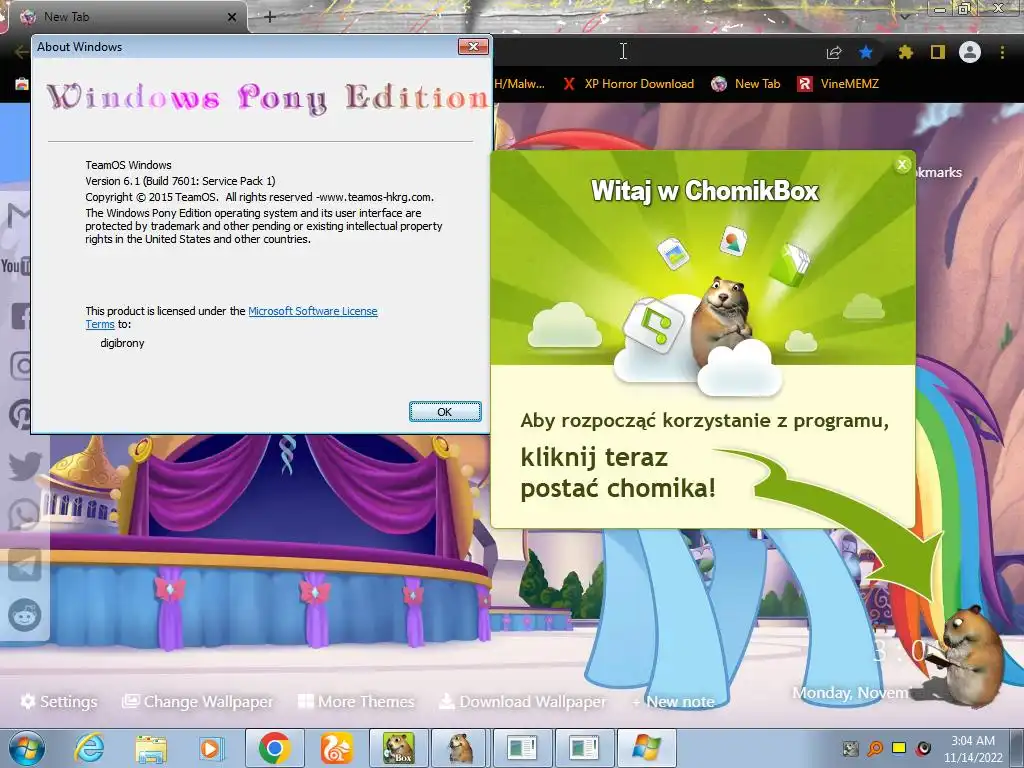1024x768 pixels.
Task: Open the Chrome profile avatar
Action: (970, 52)
